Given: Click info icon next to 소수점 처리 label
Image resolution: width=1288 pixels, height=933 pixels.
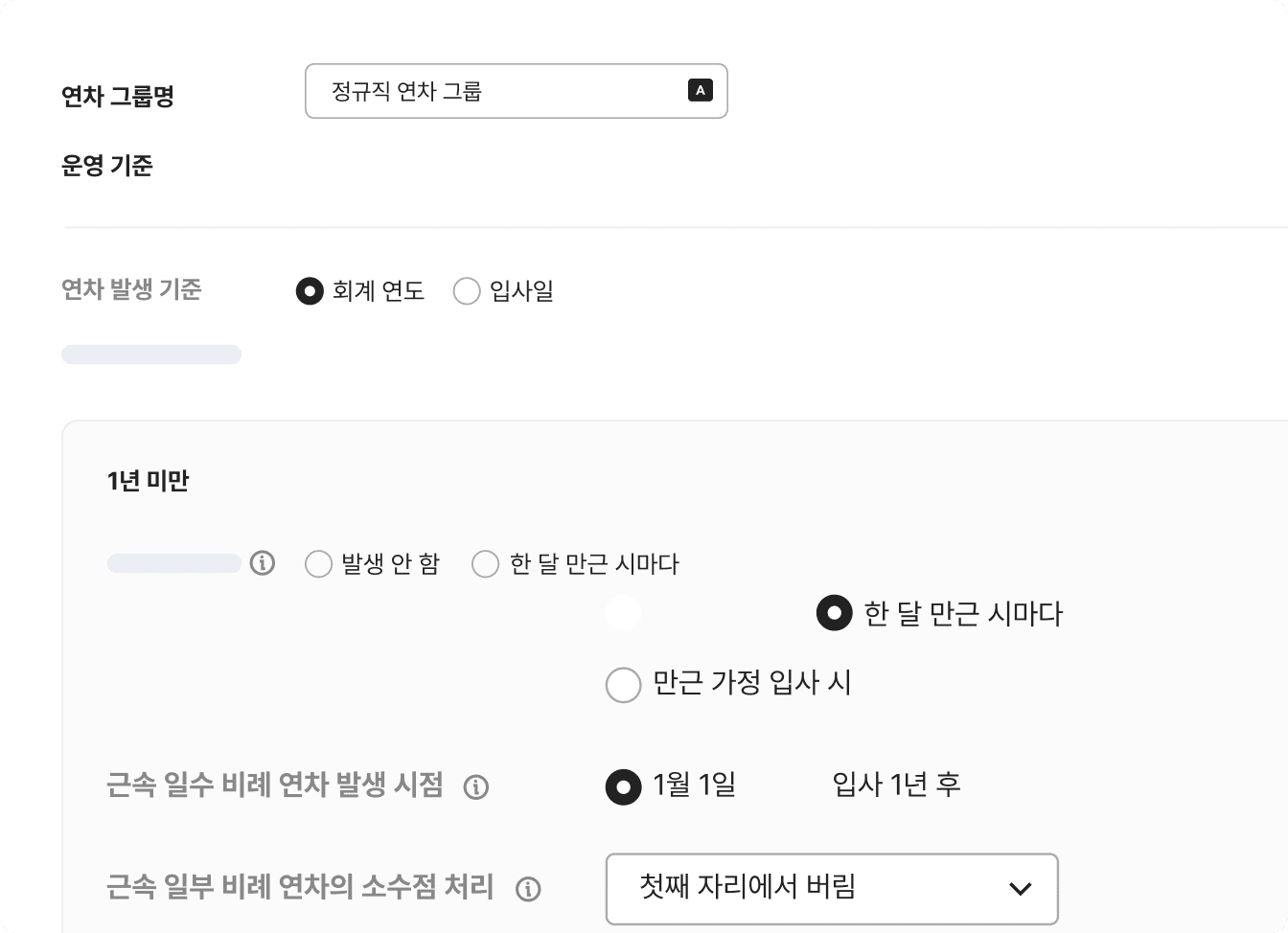Looking at the screenshot, I should click(528, 889).
